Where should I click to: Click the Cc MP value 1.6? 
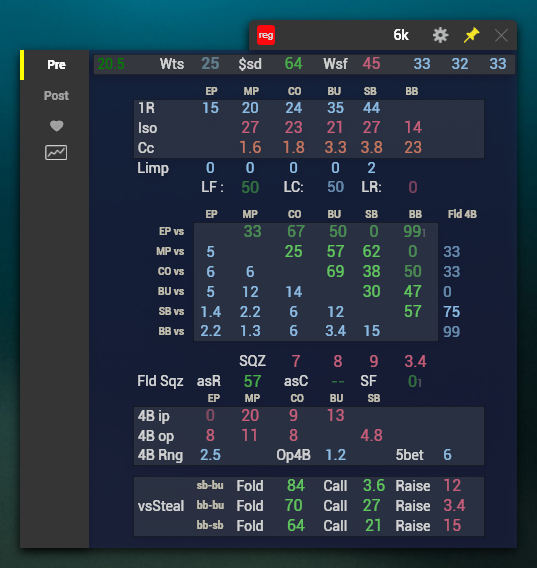250,147
